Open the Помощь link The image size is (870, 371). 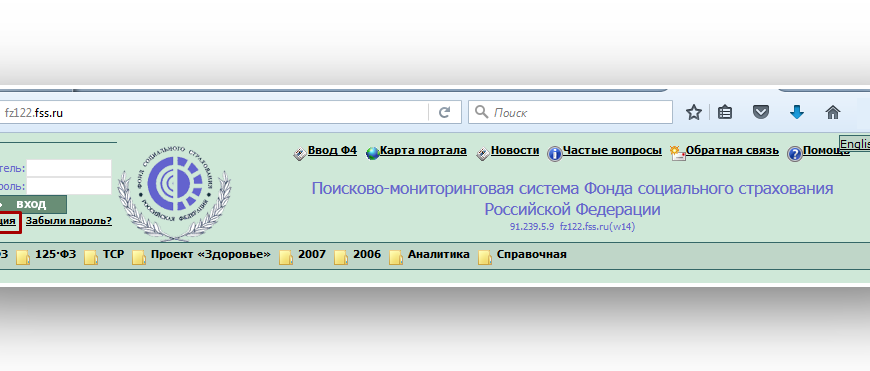point(826,150)
